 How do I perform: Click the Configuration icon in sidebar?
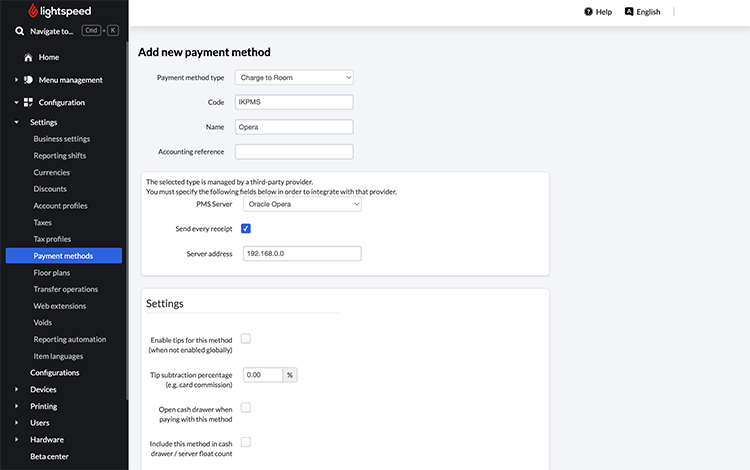[28, 102]
